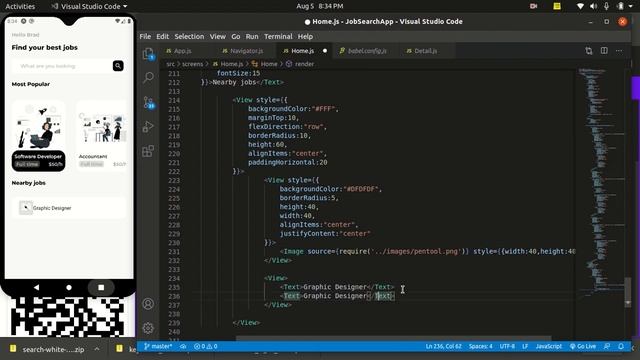640x360 pixels.
Task: Click the screen recording indicator in top bar
Action: (x=533, y=6)
